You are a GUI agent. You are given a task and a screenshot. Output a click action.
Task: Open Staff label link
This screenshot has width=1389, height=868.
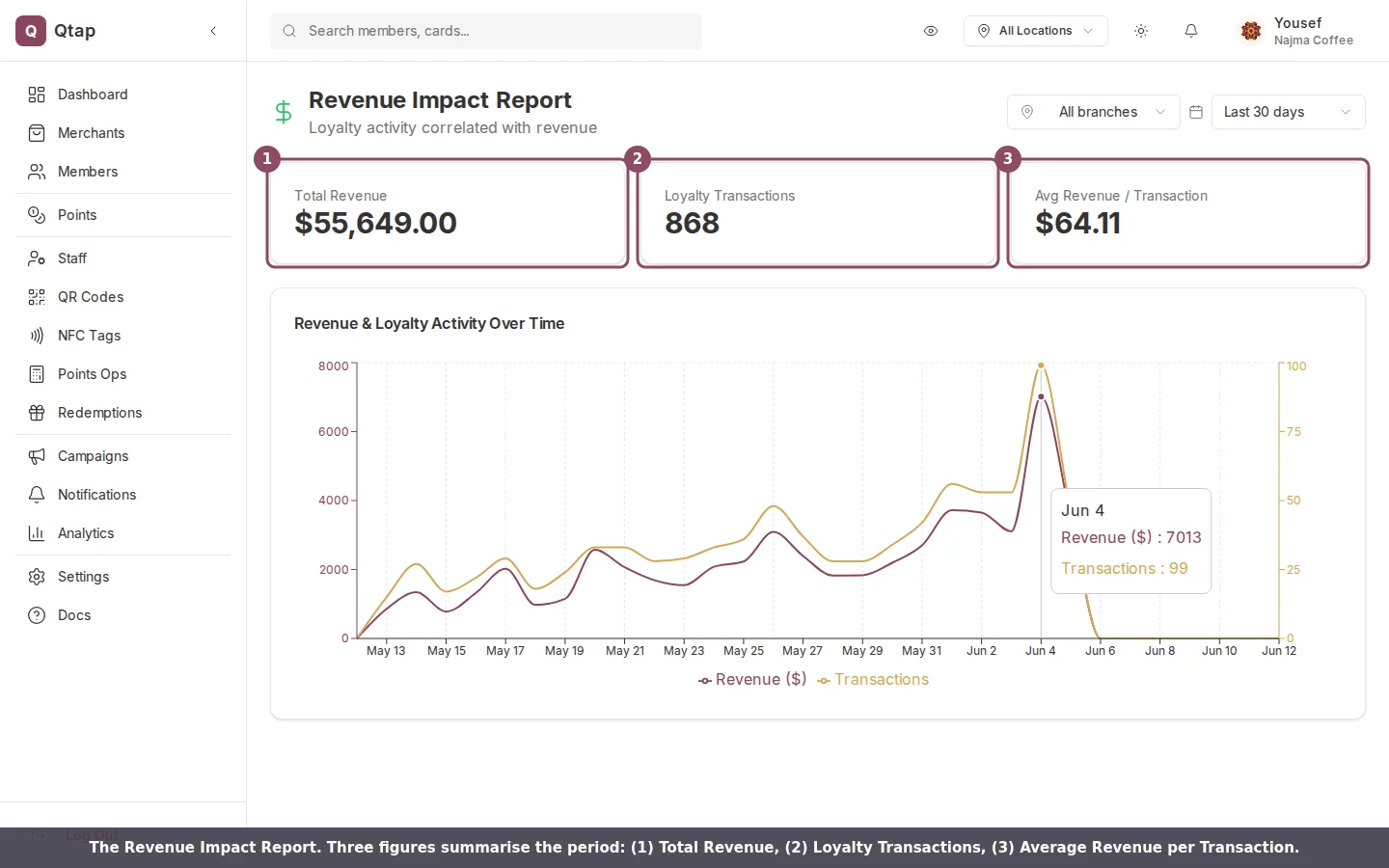tap(72, 258)
